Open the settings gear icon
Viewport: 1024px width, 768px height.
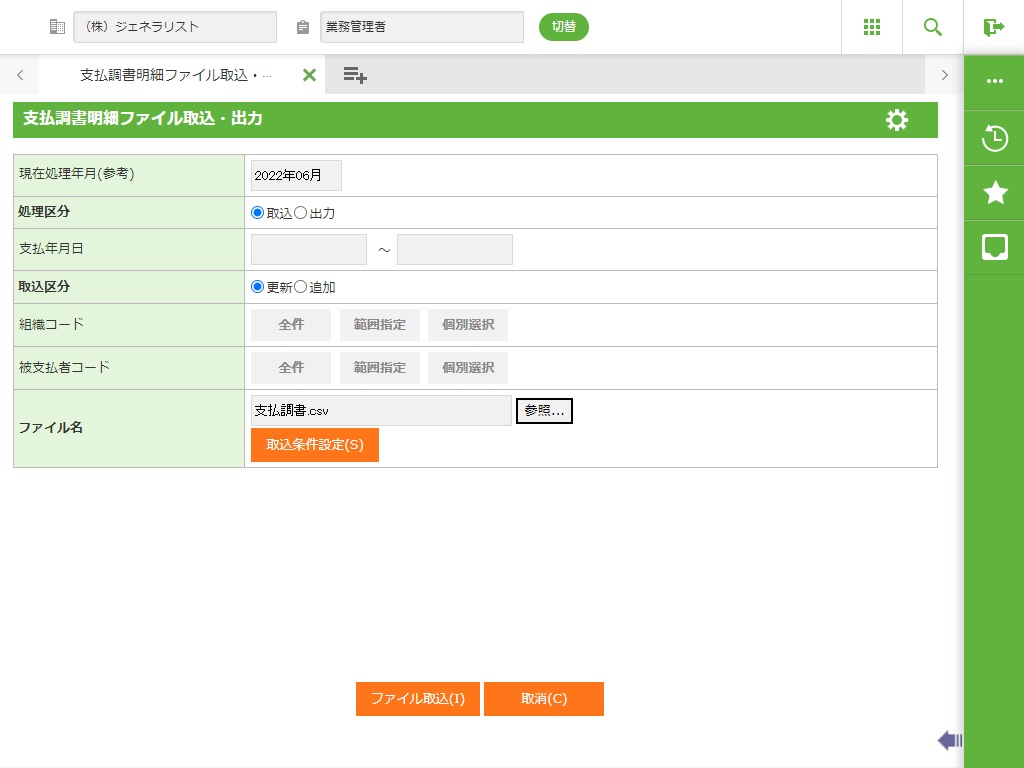coord(897,120)
